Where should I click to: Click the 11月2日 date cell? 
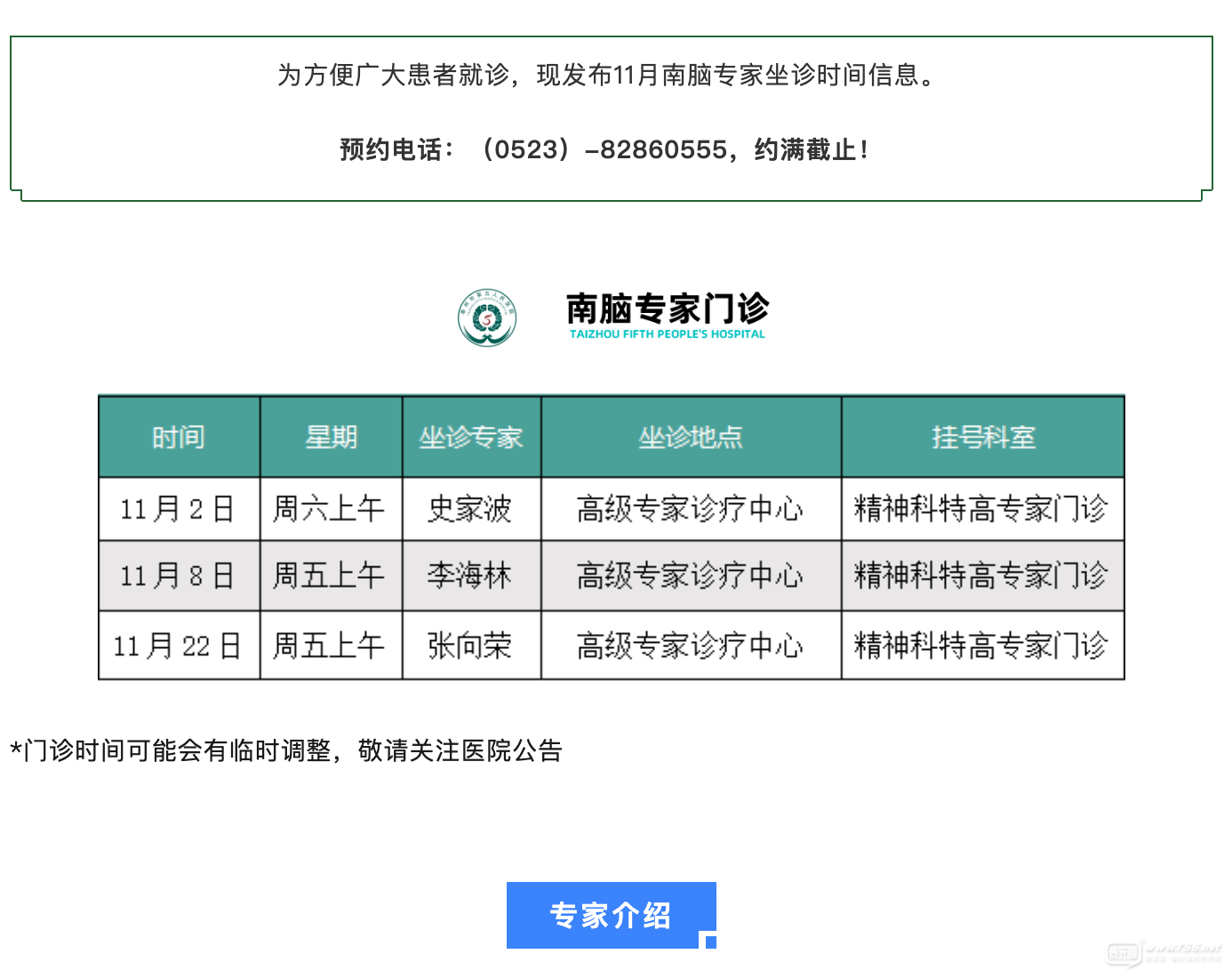pos(178,509)
